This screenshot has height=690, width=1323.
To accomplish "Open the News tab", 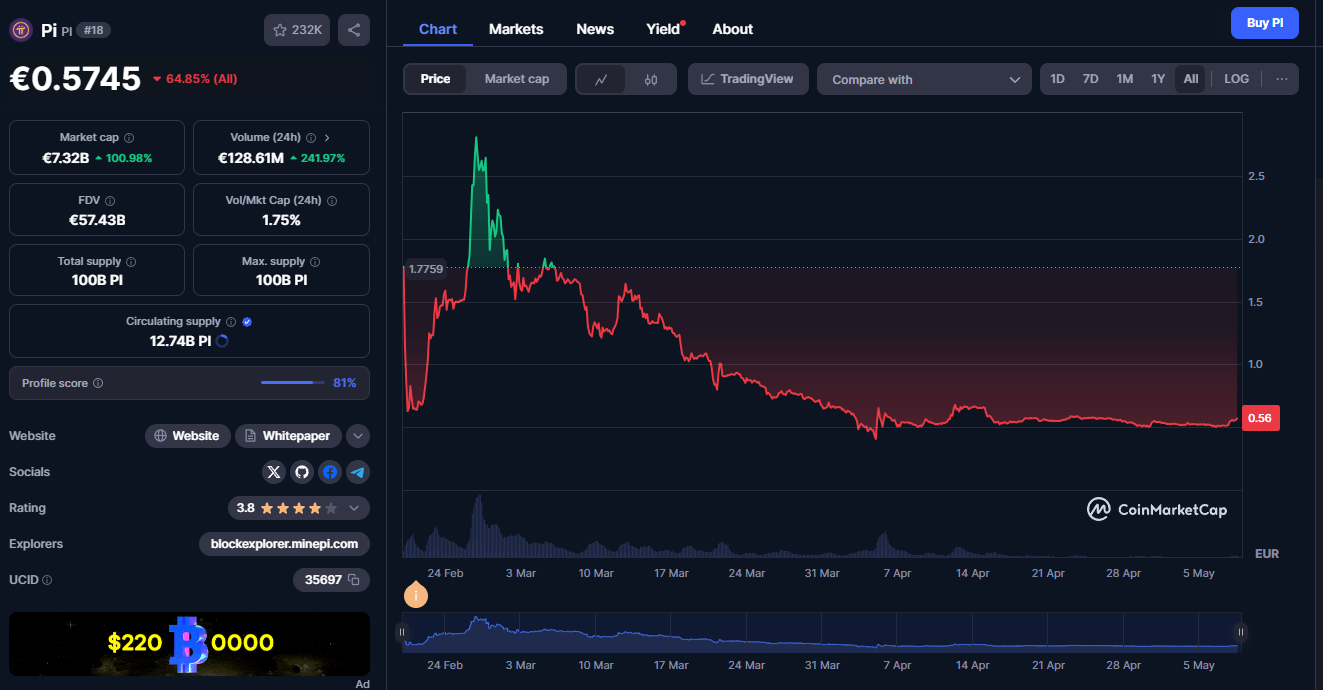I will click(595, 29).
